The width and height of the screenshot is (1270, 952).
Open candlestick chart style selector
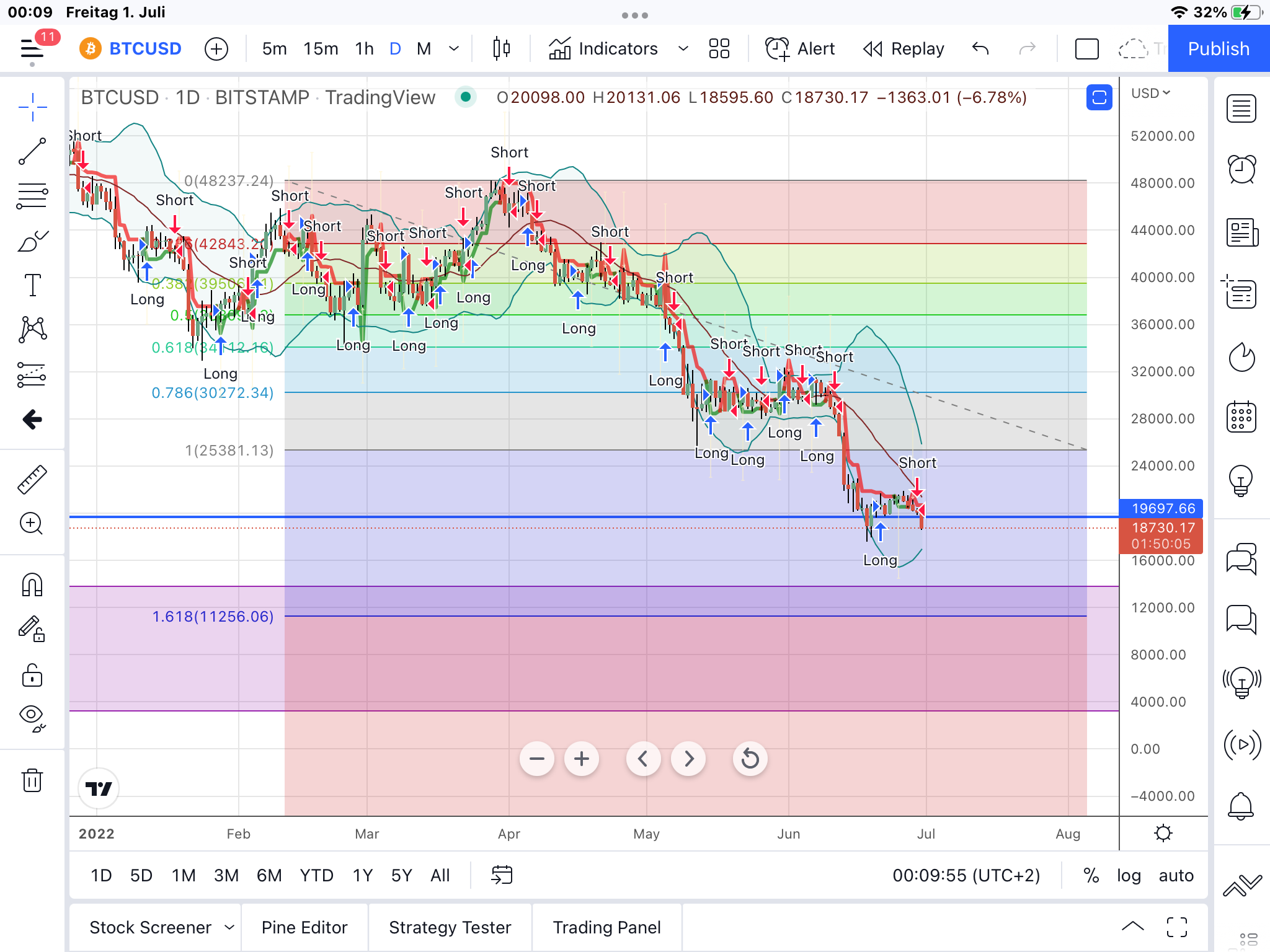tap(501, 48)
